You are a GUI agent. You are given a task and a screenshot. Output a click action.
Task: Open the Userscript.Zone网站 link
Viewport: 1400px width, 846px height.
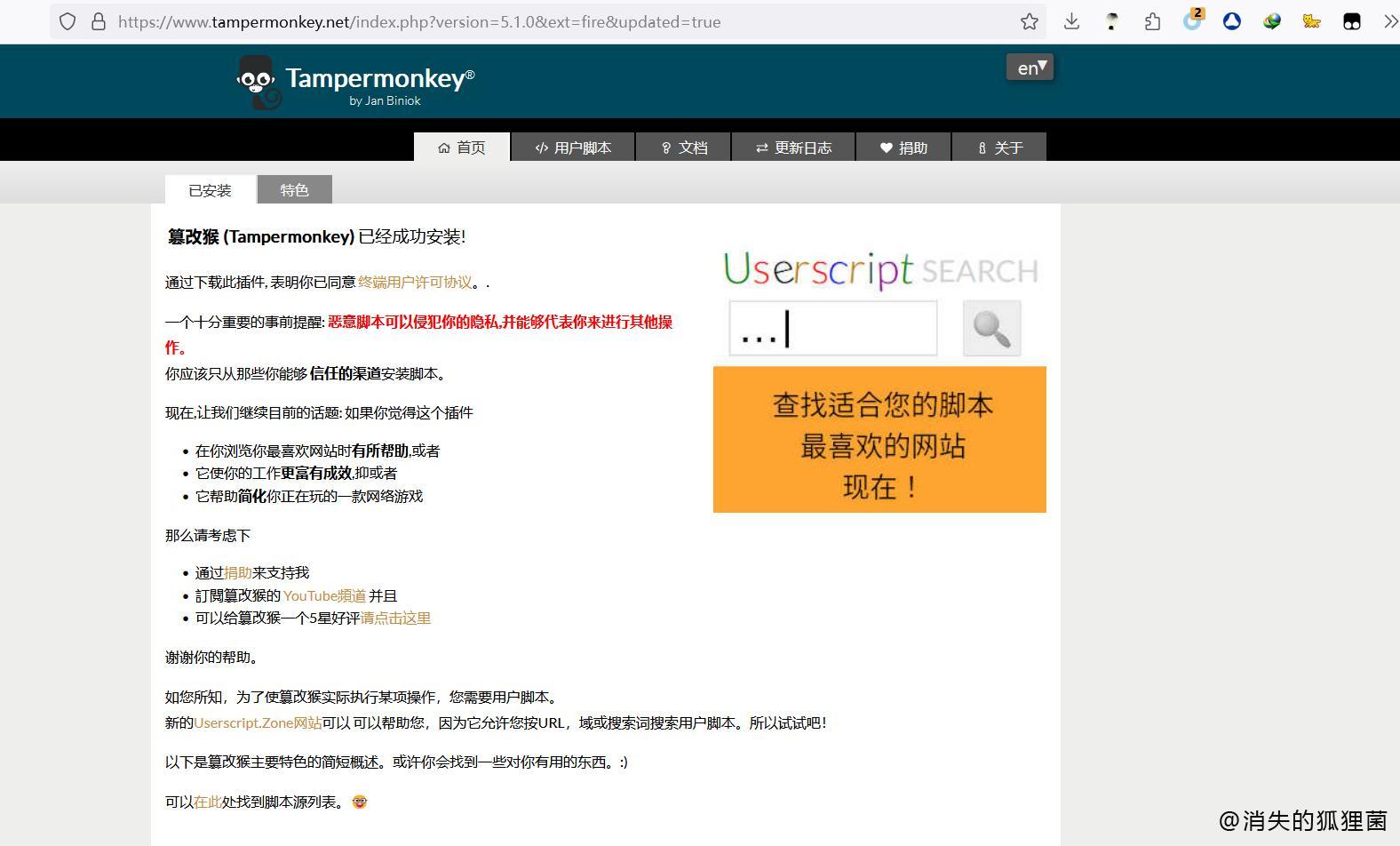(x=258, y=722)
